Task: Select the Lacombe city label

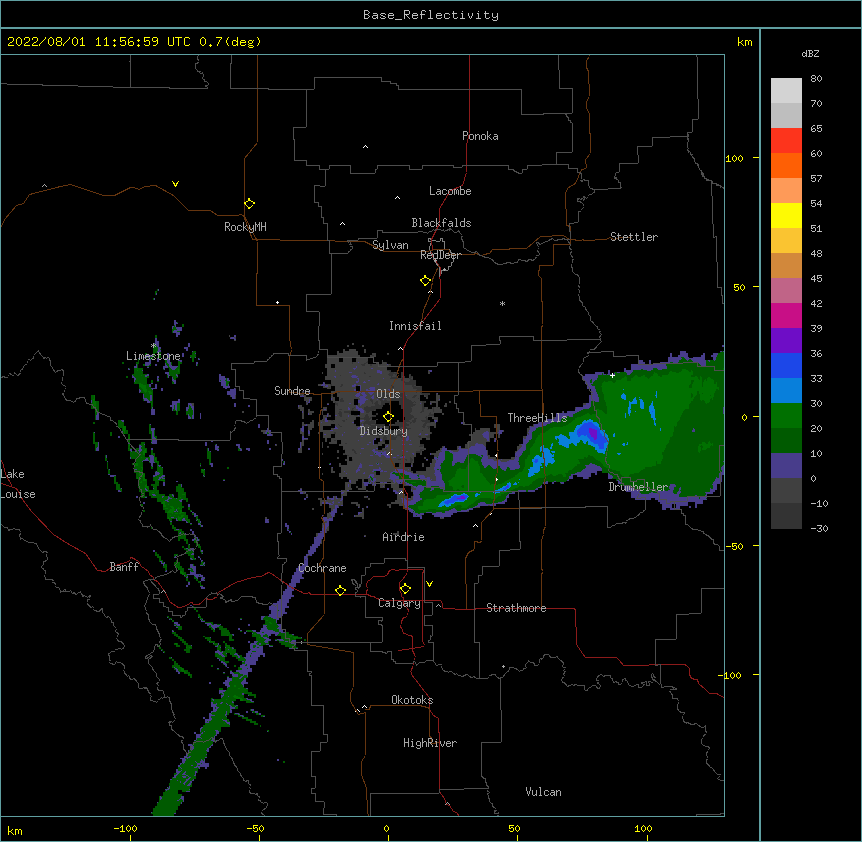Action: pyautogui.click(x=450, y=191)
